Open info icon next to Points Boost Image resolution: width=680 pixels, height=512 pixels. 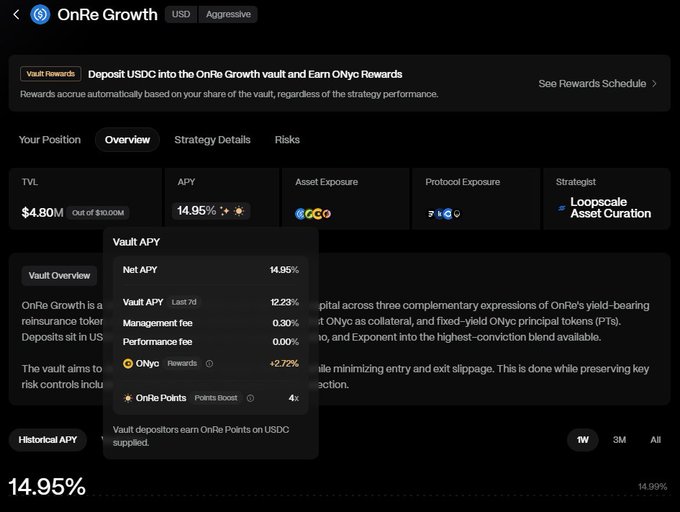coord(250,398)
